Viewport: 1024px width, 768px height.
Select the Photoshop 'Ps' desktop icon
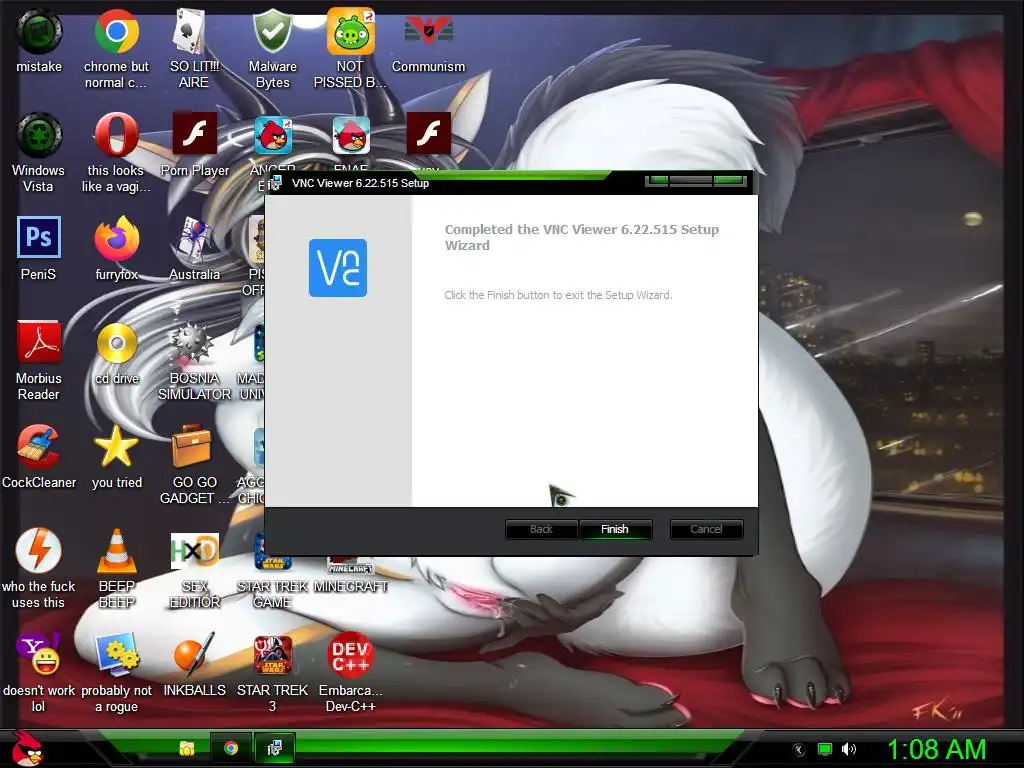coord(39,238)
